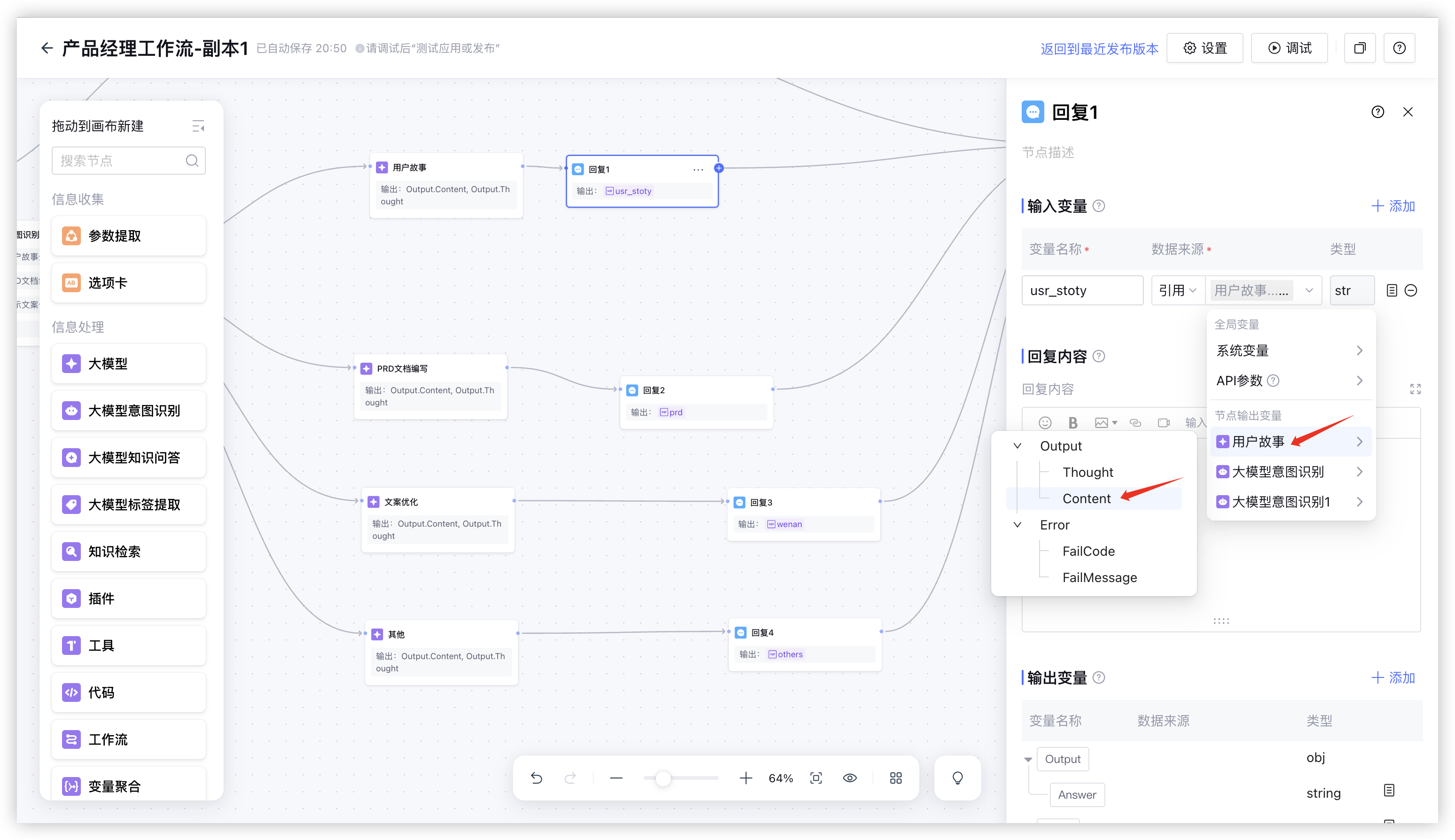
Task: Click the grid layout icon in bottom toolbar
Action: tap(895, 778)
